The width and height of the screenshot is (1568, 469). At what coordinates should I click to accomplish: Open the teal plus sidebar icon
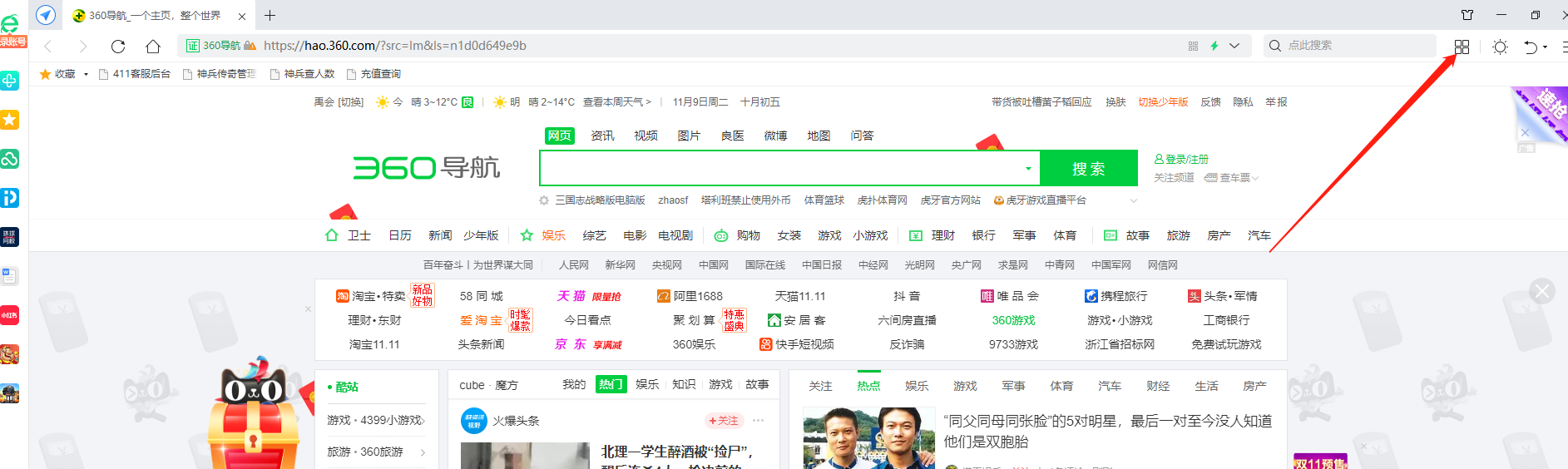pyautogui.click(x=10, y=81)
